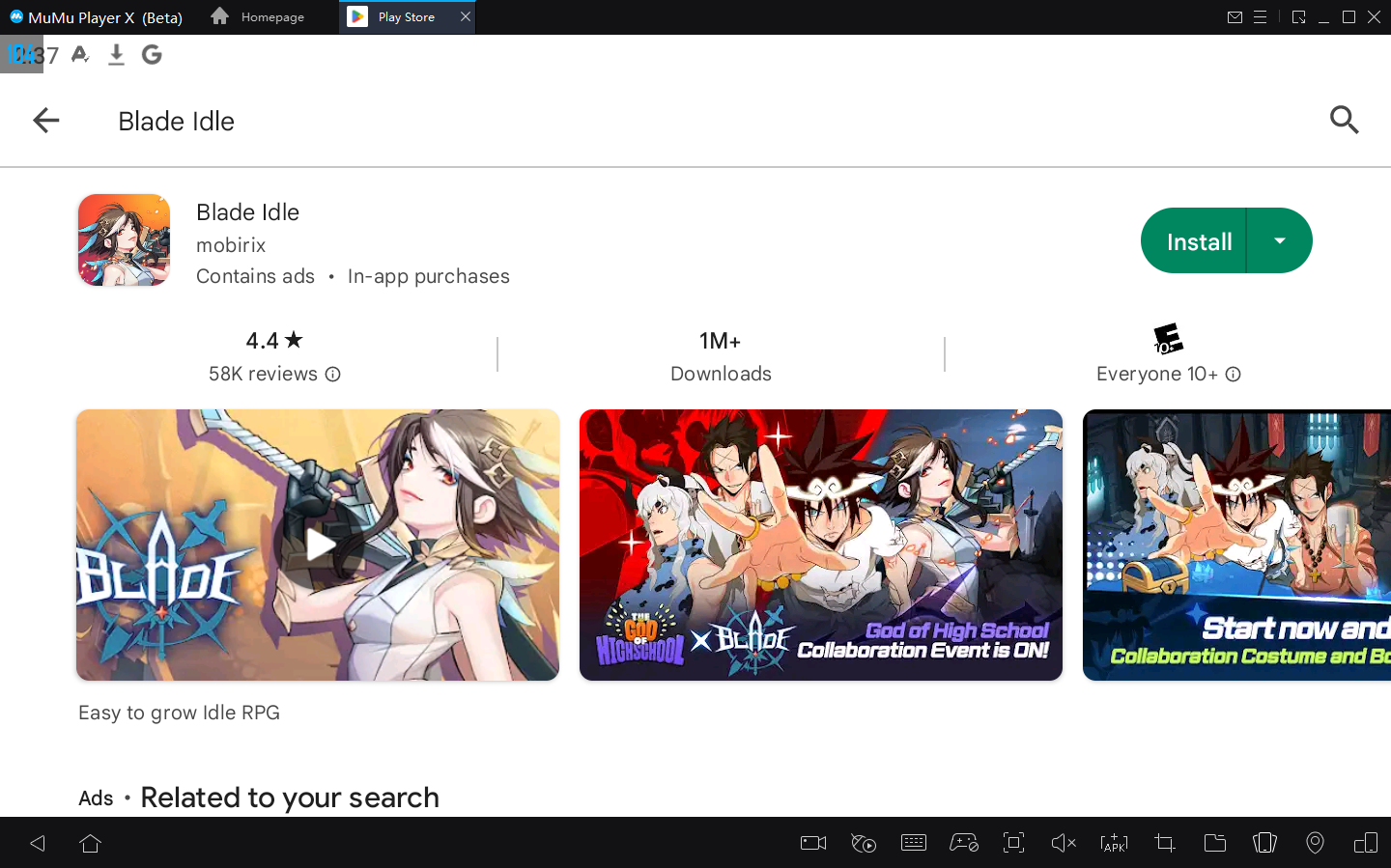Take a screenshot with the crop icon
This screenshot has height=868, width=1391.
pos(1165,843)
